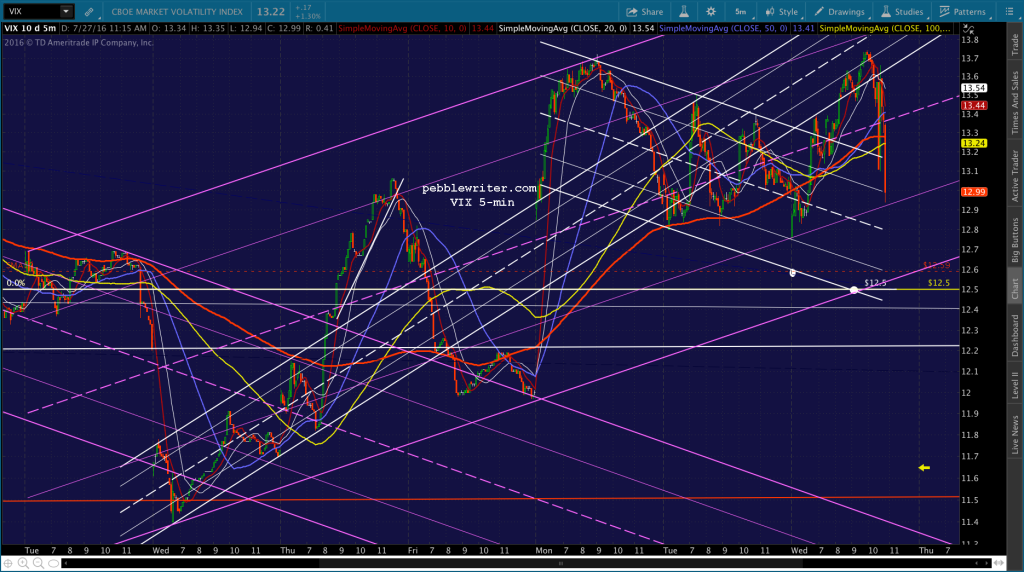Click the 13.22 last price readout
This screenshot has height=572, width=1024.
click(x=270, y=12)
